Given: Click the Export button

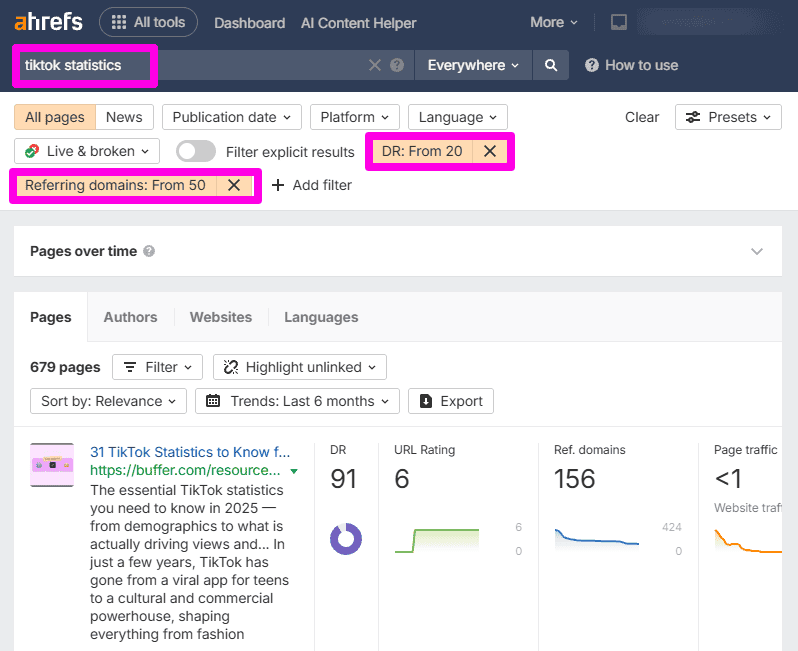Looking at the screenshot, I should click(451, 401).
